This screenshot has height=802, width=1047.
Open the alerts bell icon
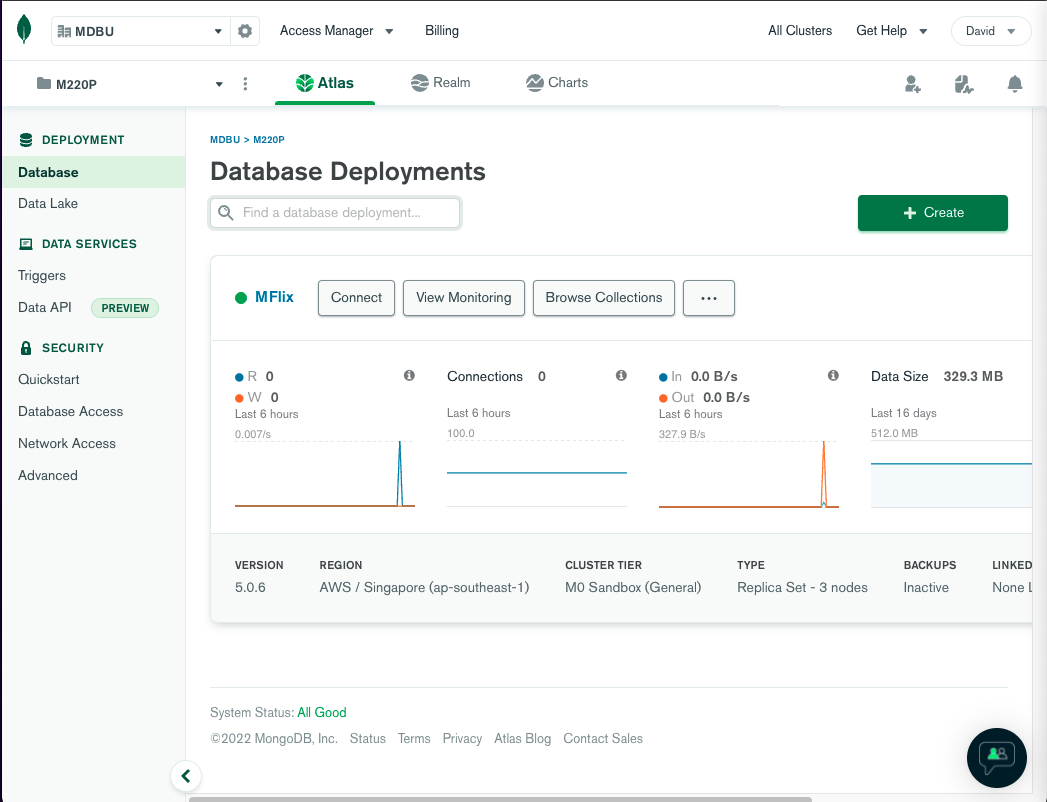(1015, 84)
